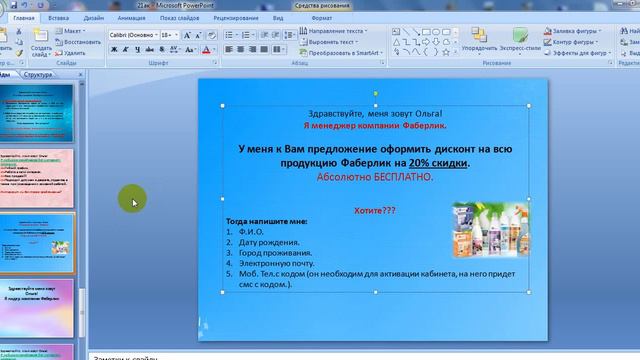Switch to the Дизайн tab
640x360 pixels.
click(x=93, y=18)
